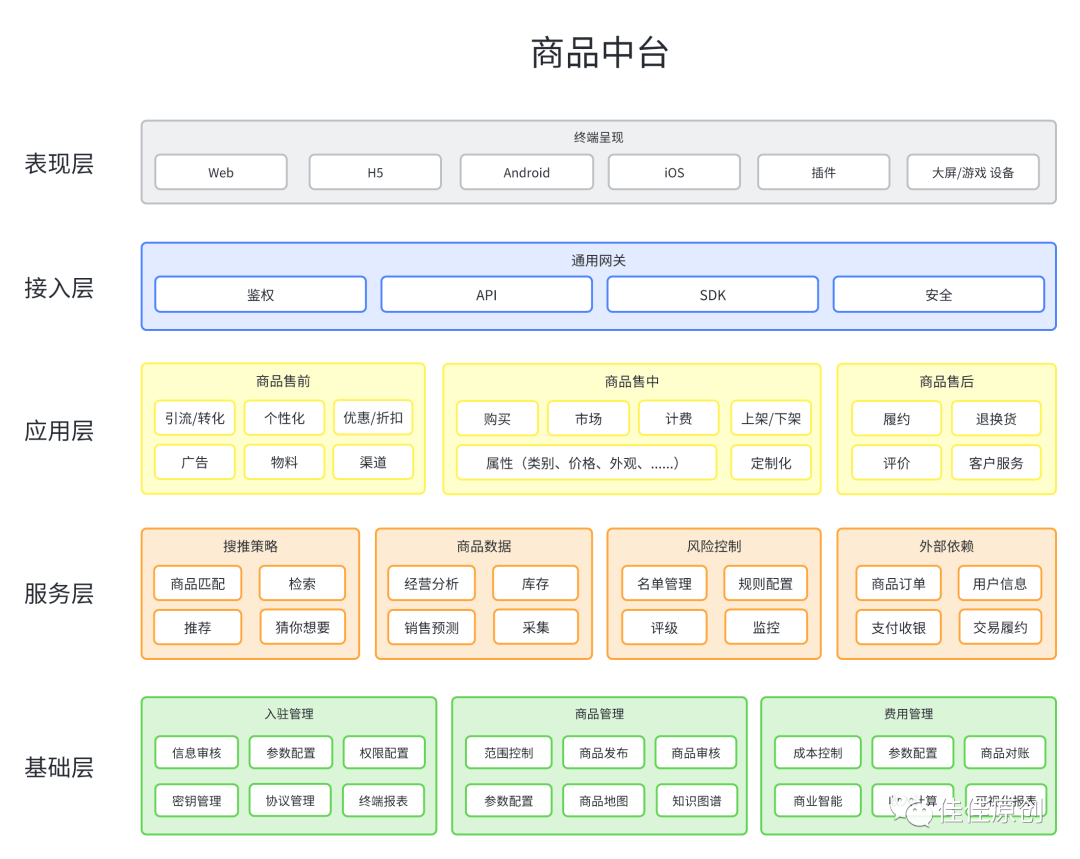
Task: Click the Android box
Action: (526, 172)
